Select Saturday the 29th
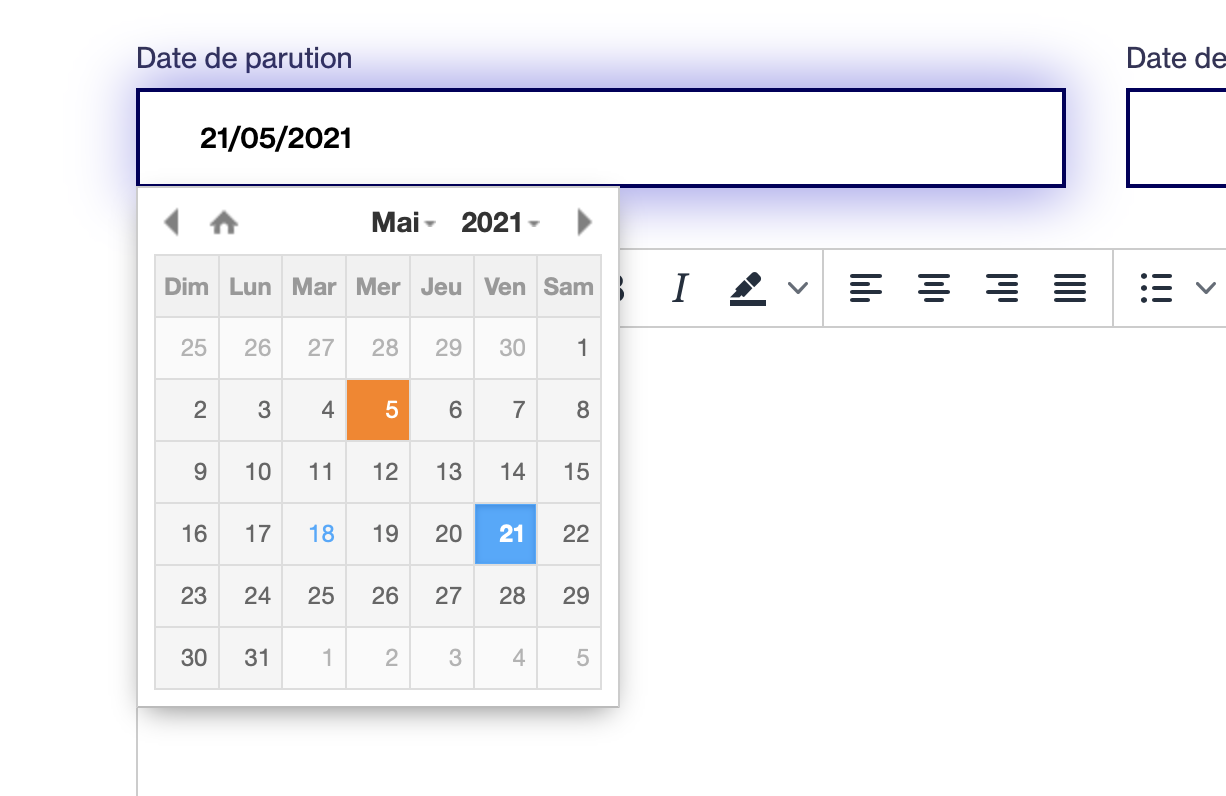The width and height of the screenshot is (1226, 796). [570, 596]
